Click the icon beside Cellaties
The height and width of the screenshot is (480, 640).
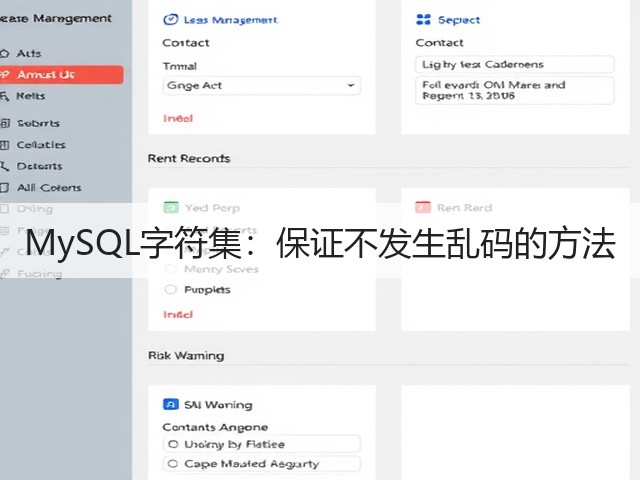tap(4, 145)
